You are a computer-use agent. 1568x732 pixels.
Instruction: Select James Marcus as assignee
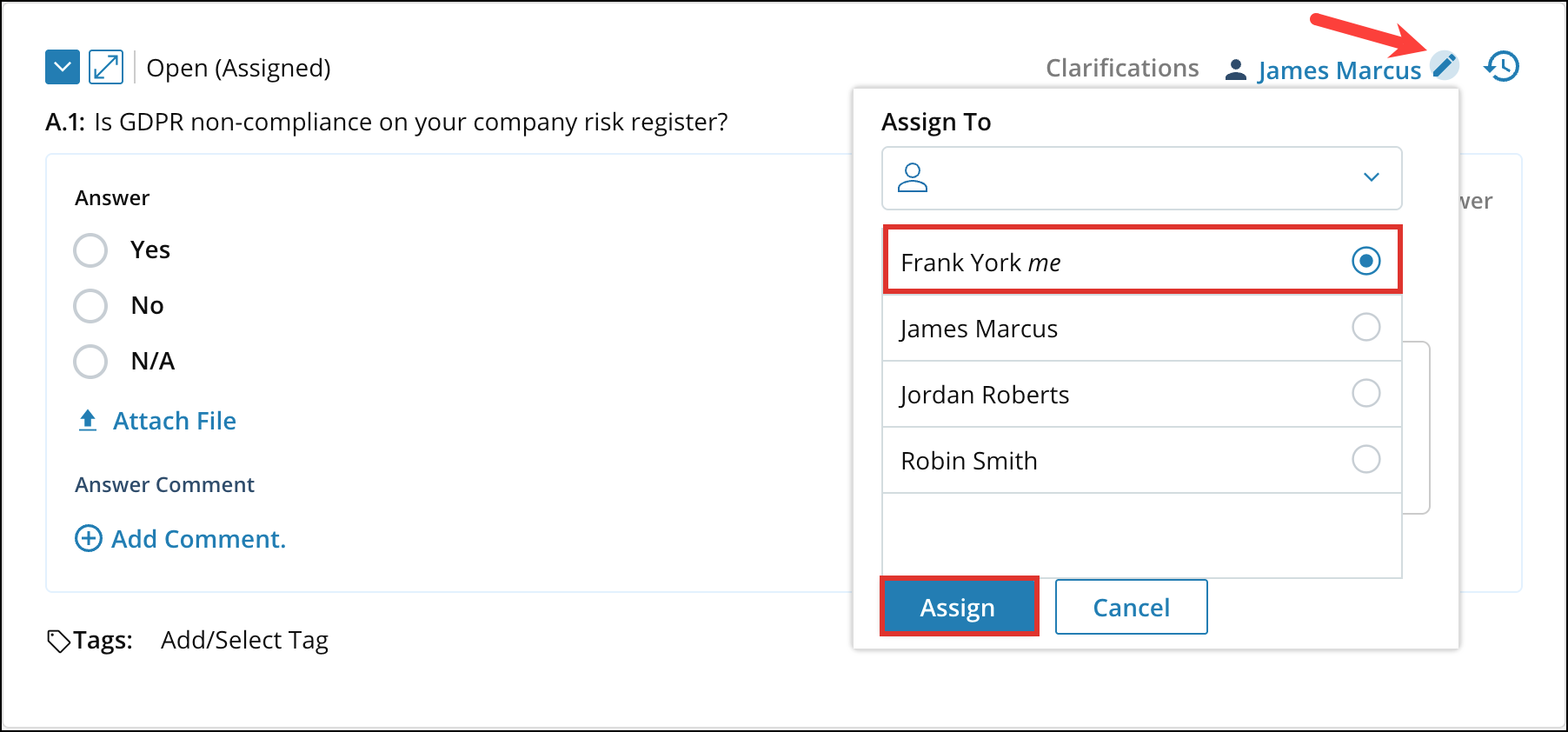pos(1142,328)
